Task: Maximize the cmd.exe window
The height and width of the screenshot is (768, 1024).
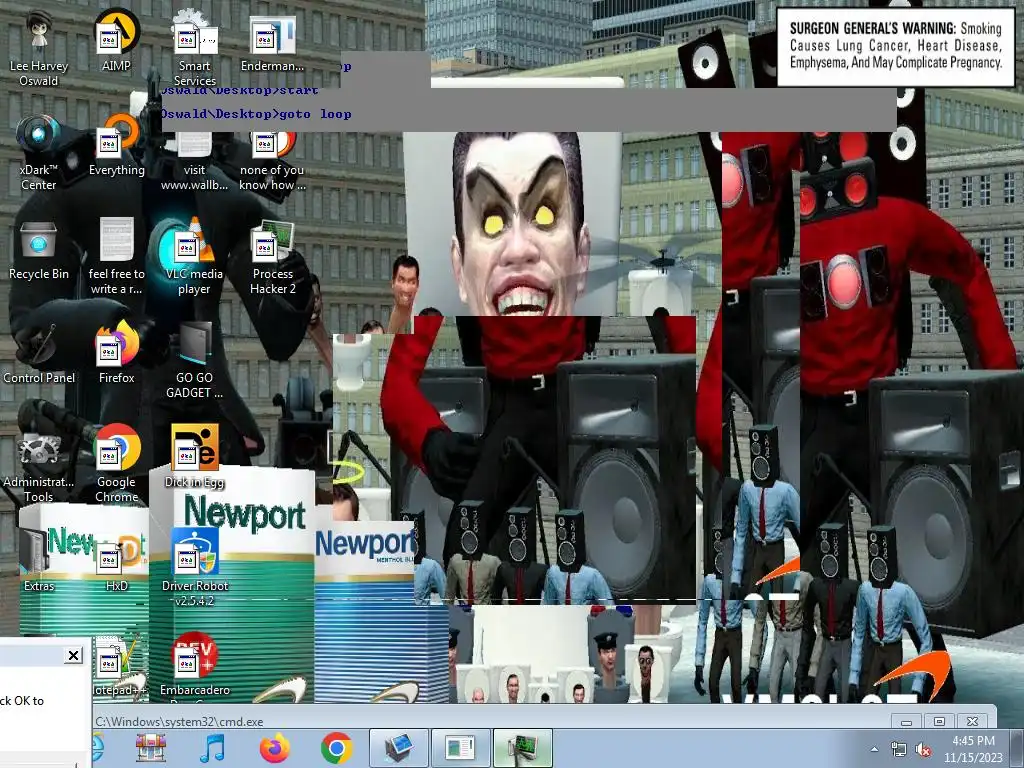Action: point(939,722)
